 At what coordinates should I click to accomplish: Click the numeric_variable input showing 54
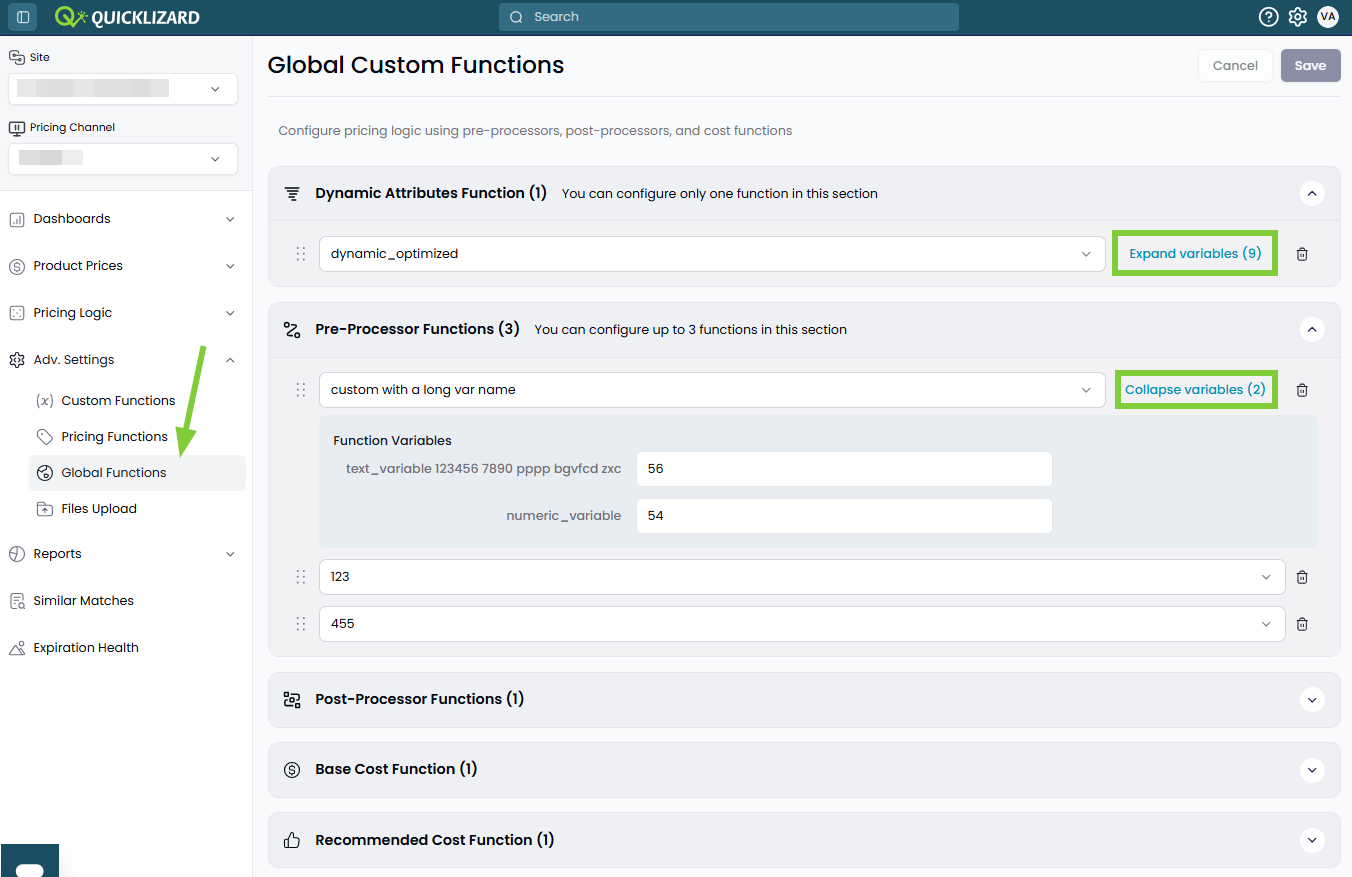844,516
